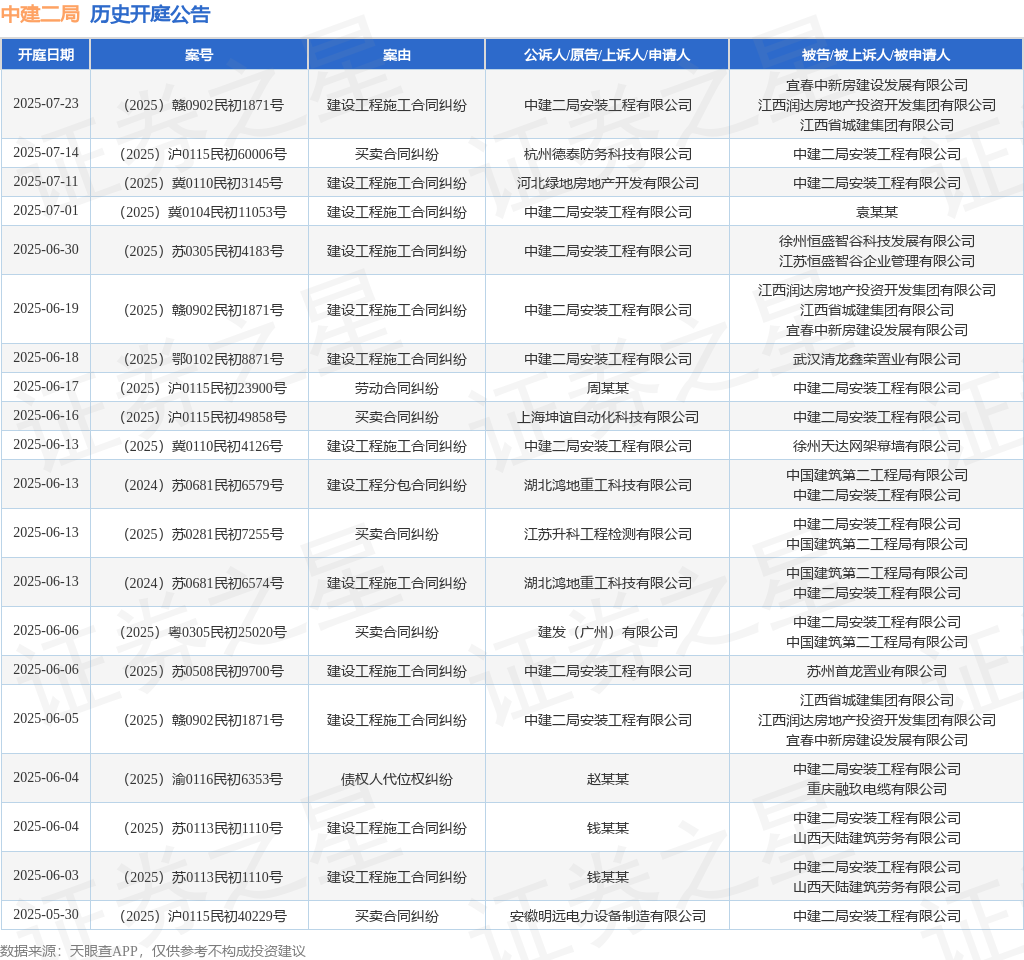Click date cell 2025-06-17
Viewport: 1024px width, 960px height.
pos(46,387)
